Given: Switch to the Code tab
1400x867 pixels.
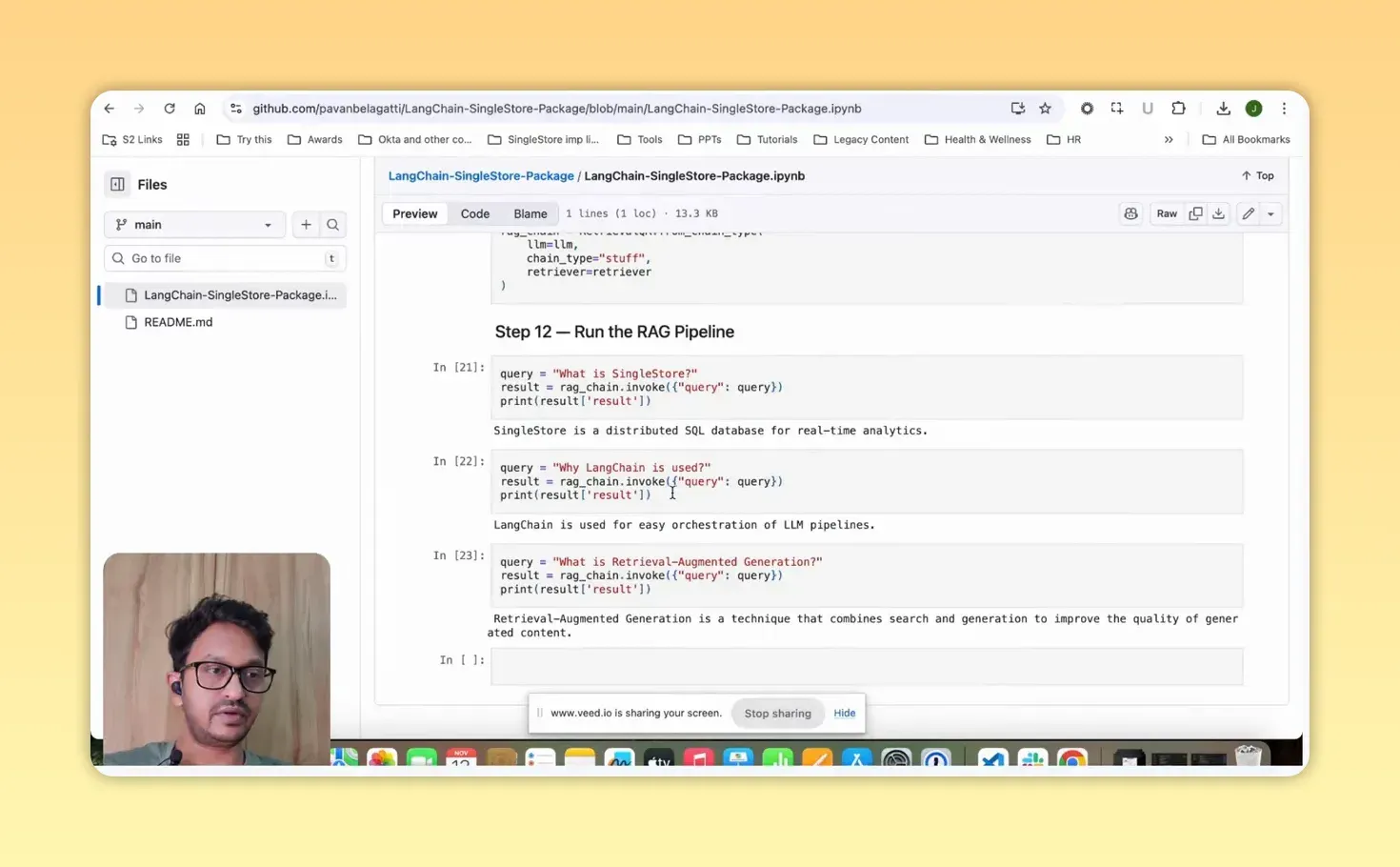Looking at the screenshot, I should click(x=475, y=214).
